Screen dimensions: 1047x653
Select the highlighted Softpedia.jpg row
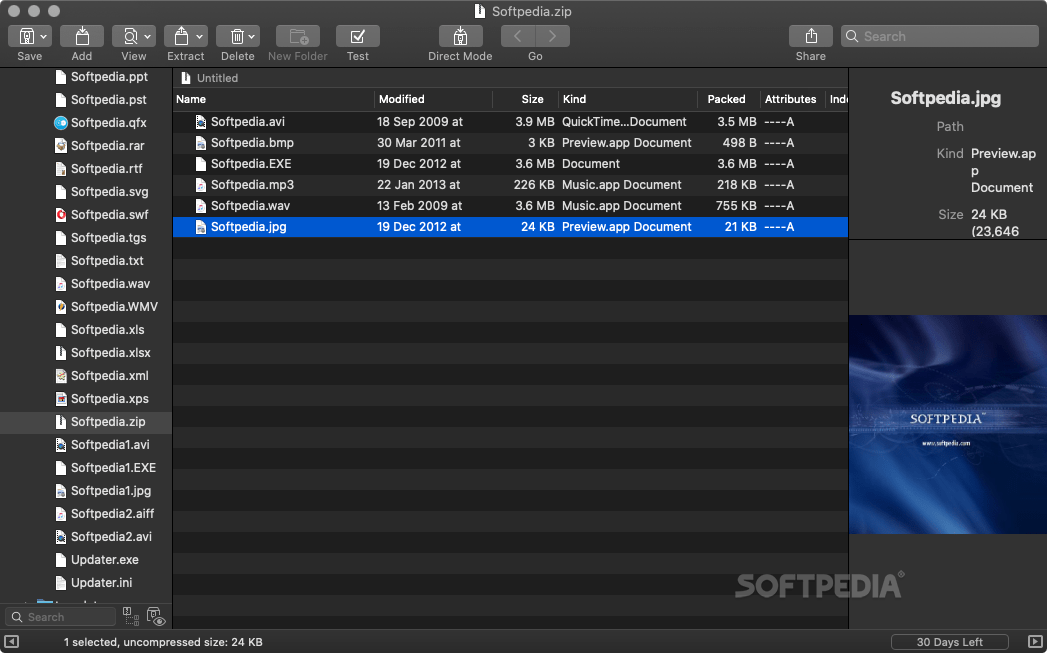pos(510,227)
